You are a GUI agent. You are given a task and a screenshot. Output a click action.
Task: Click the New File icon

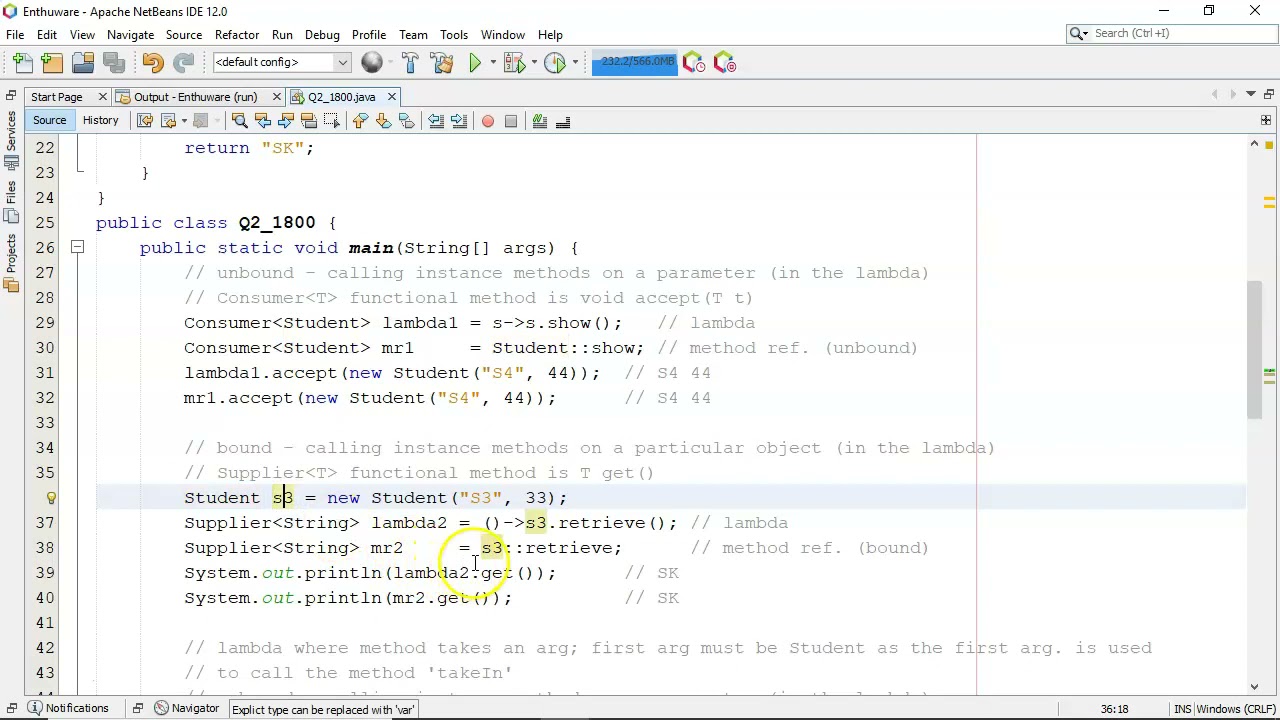22,62
